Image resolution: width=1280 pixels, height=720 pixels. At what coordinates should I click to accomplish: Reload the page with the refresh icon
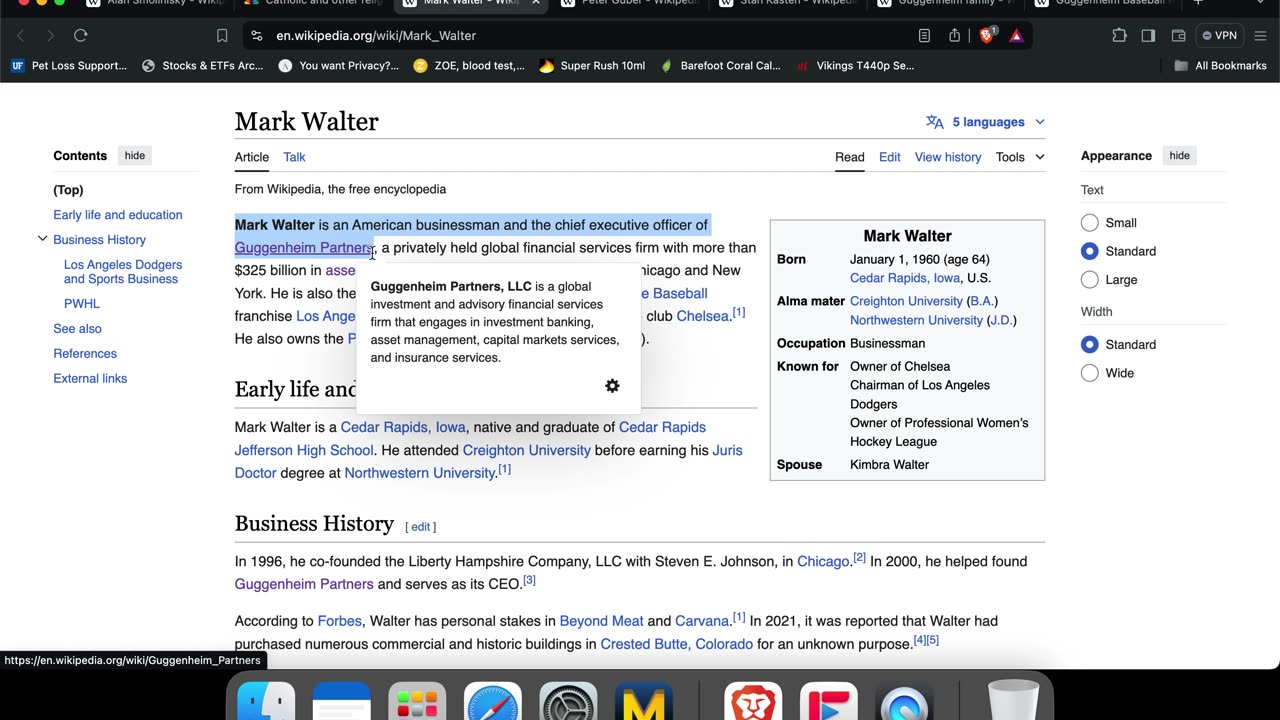[81, 35]
